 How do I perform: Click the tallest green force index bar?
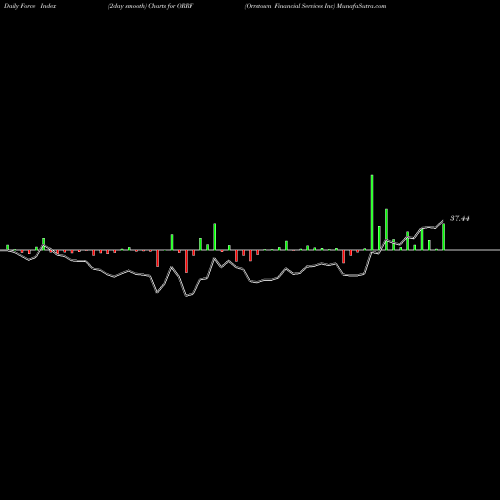(x=372, y=212)
